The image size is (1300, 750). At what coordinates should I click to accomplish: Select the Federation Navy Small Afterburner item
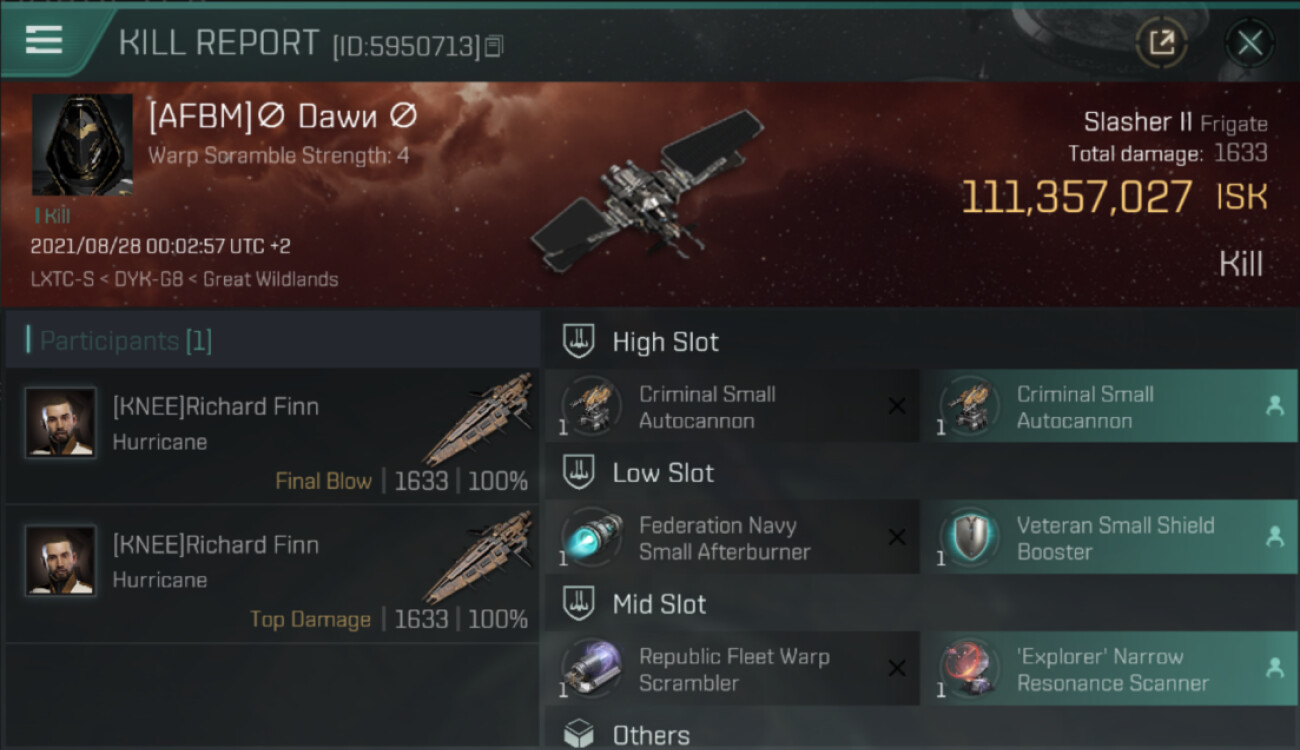point(732,538)
